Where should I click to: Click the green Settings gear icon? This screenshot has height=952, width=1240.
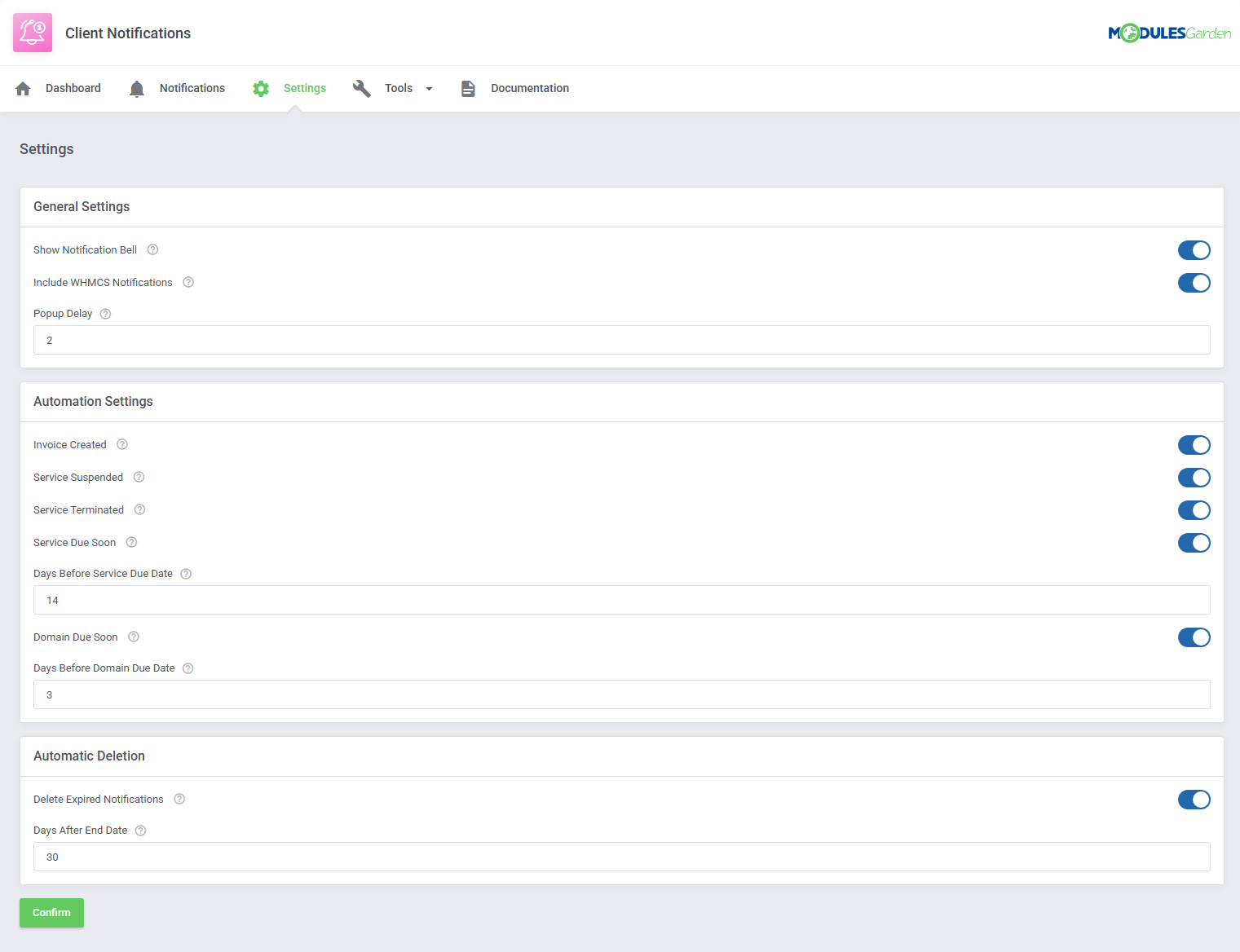[261, 89]
